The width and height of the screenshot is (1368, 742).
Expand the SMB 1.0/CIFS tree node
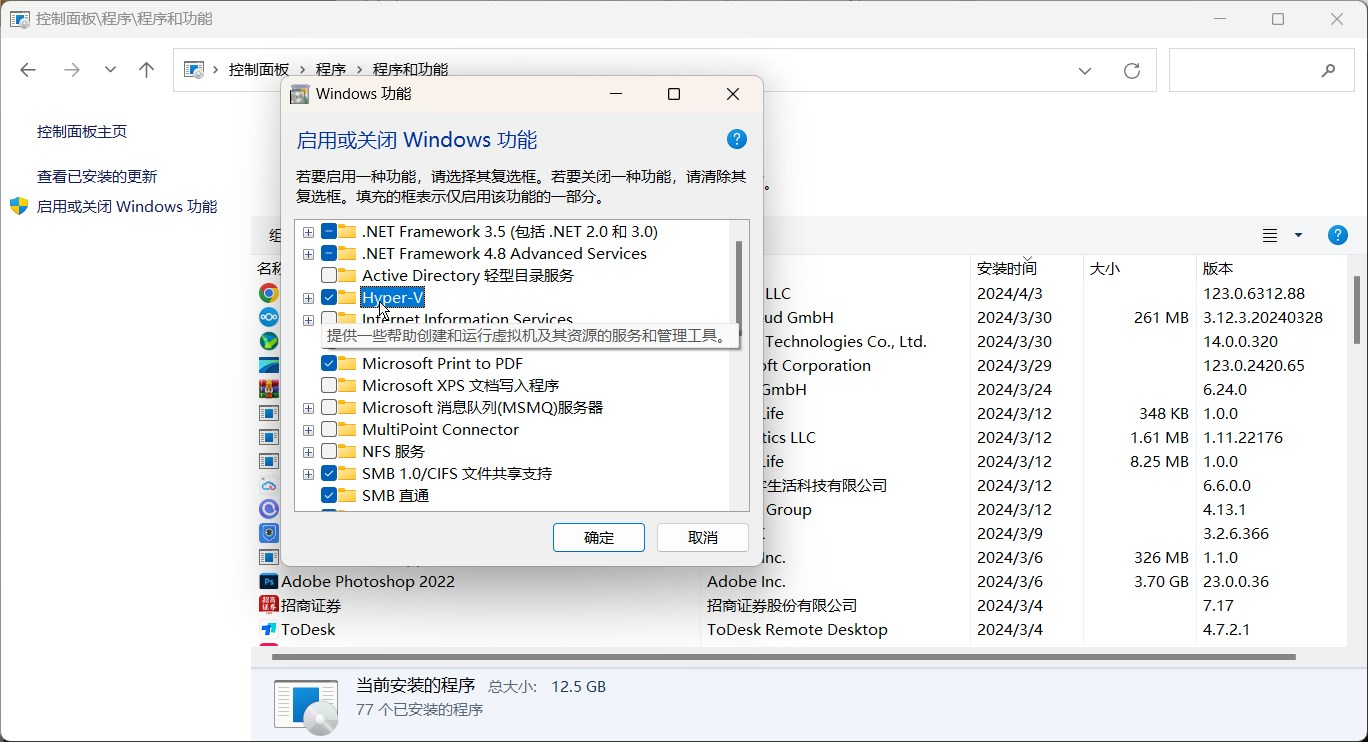(308, 474)
